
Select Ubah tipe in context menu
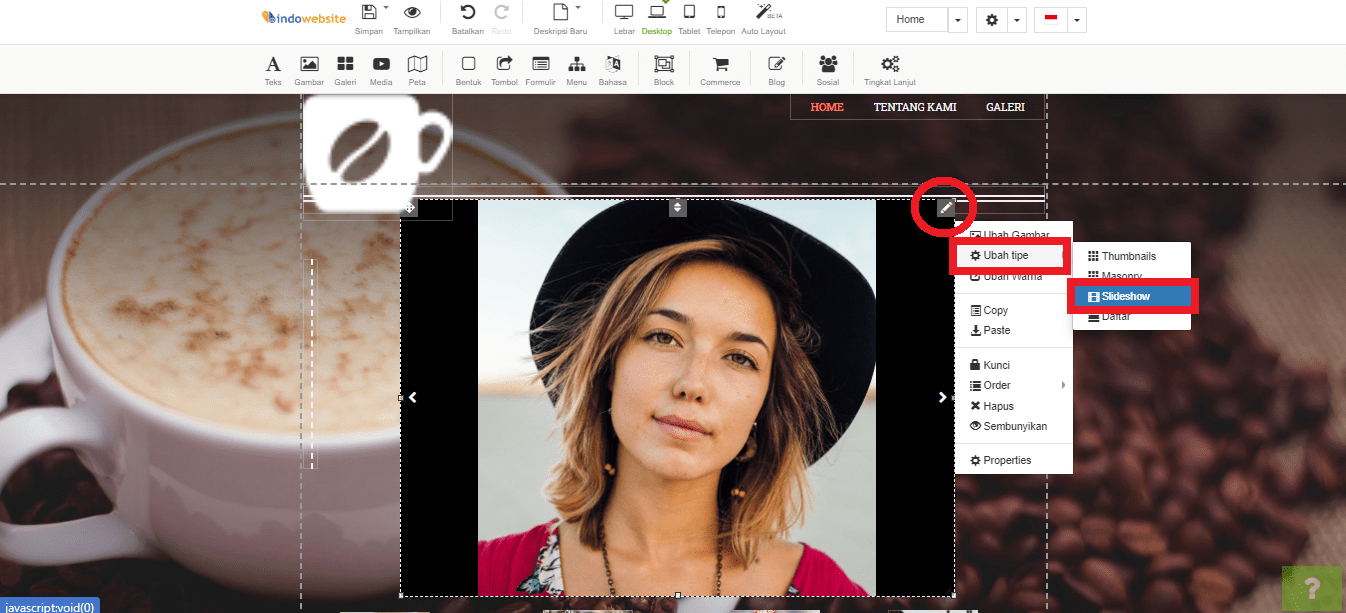pos(1008,254)
